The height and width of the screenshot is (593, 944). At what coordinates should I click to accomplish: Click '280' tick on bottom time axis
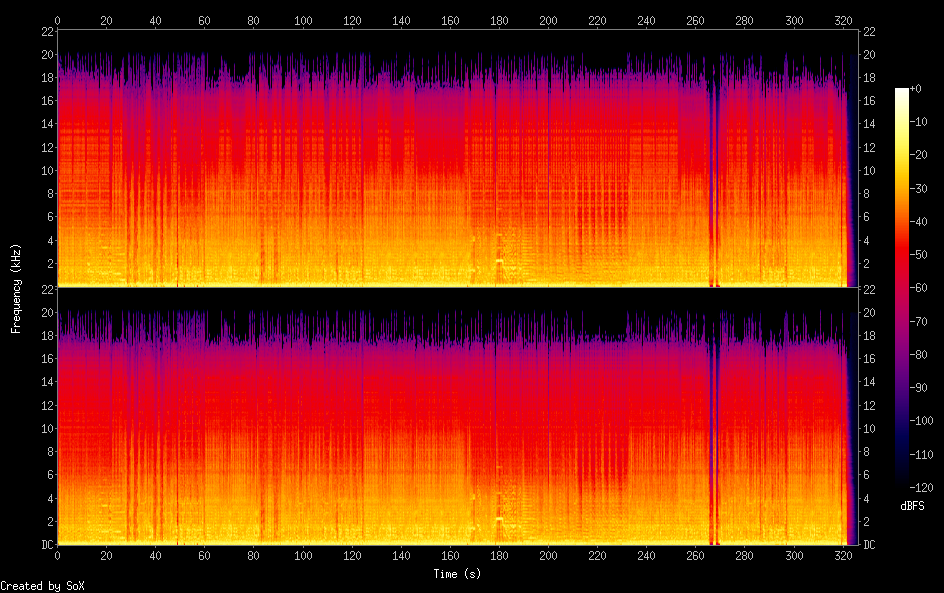[x=745, y=556]
